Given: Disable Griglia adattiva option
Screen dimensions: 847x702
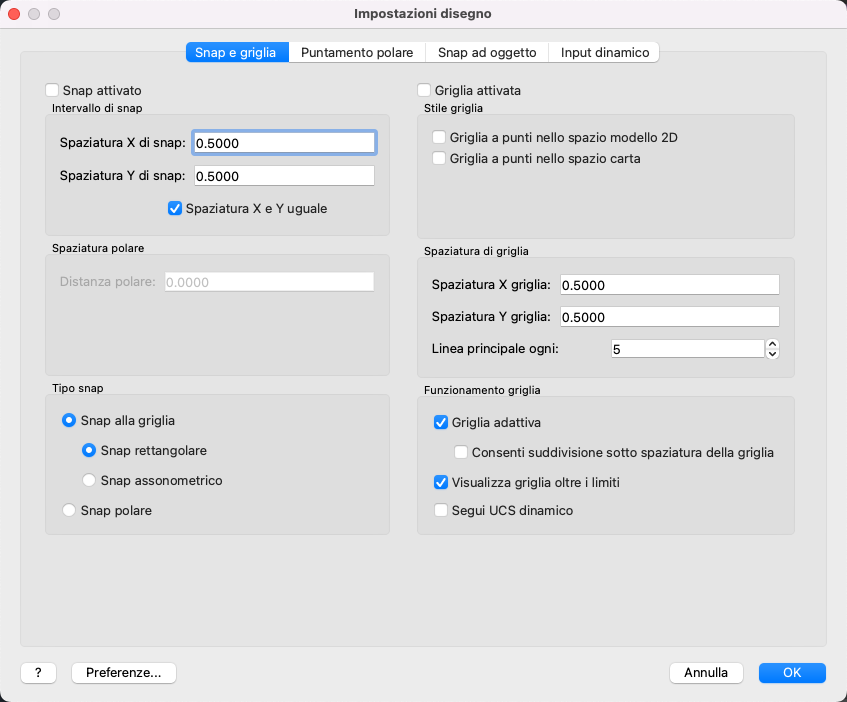Looking at the screenshot, I should point(441,422).
